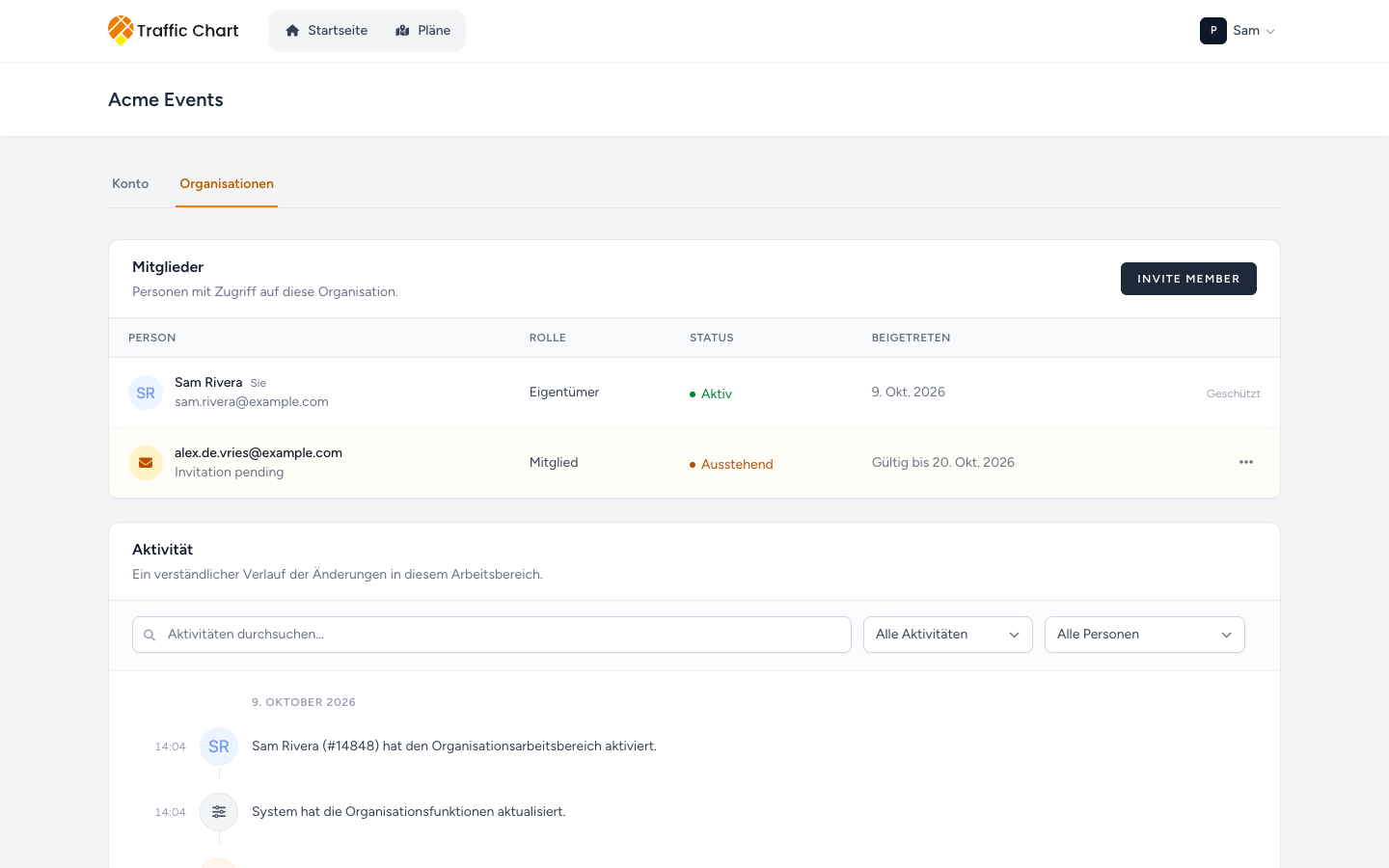This screenshot has width=1389, height=868.
Task: Click the STATUS column header
Action: pos(712,338)
